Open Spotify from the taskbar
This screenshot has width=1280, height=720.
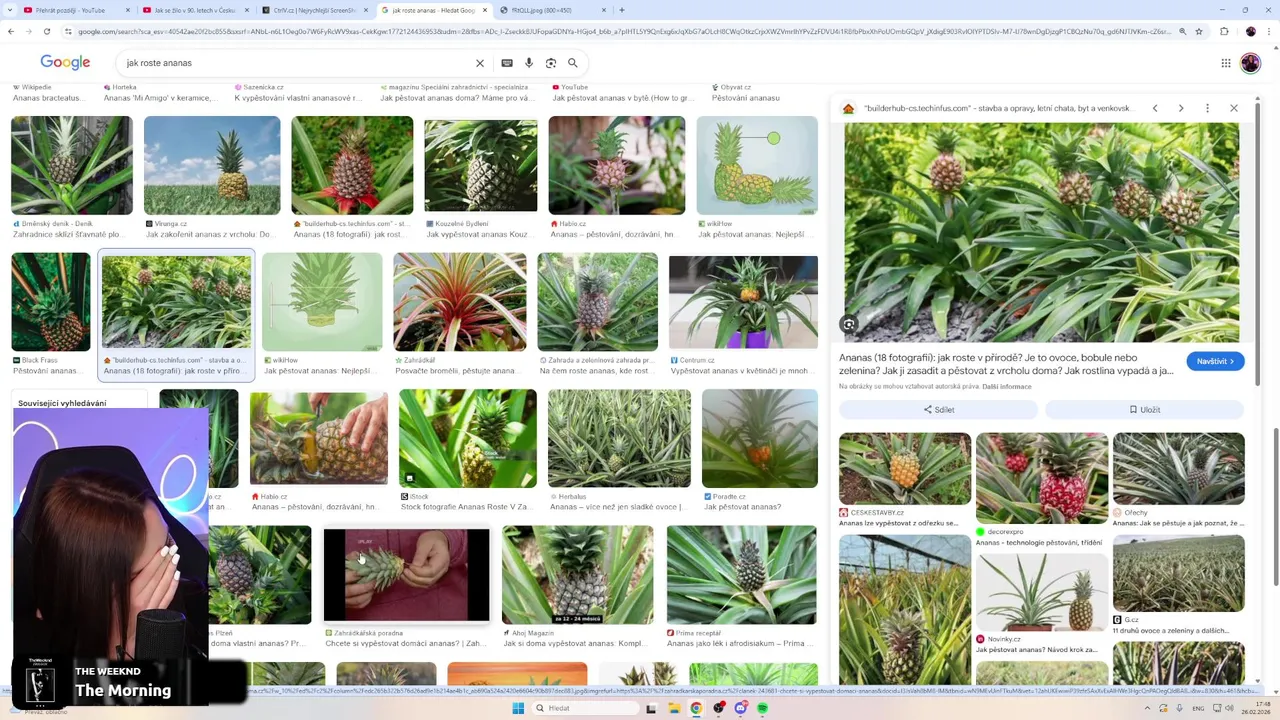[762, 708]
